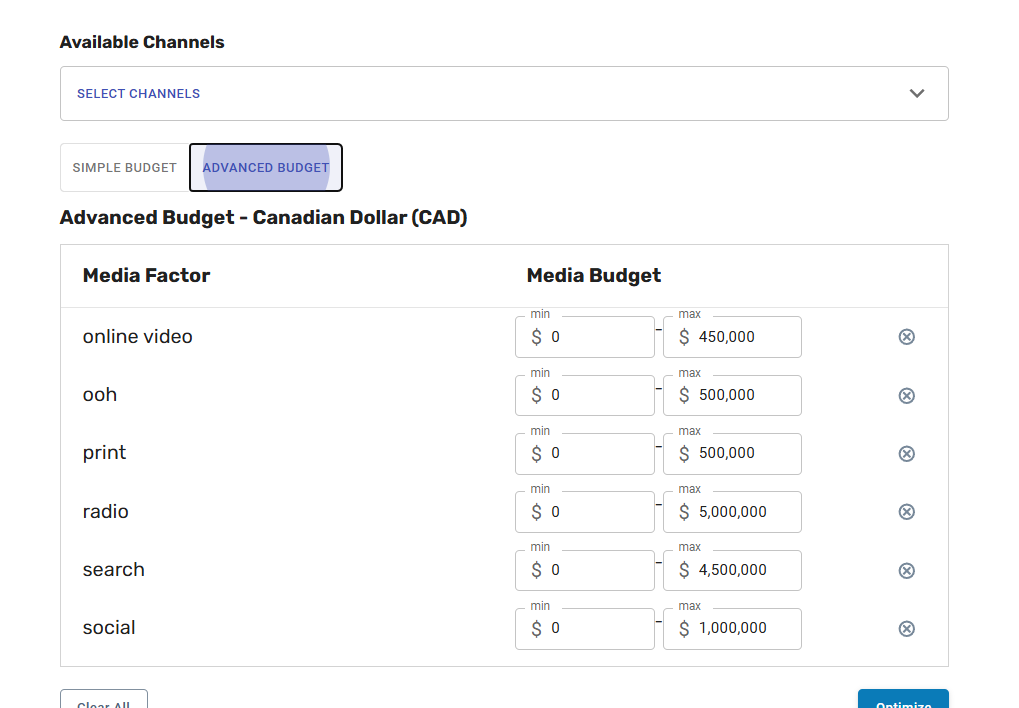Edit social max budget 1,000,000
The width and height of the screenshot is (1019, 708).
coord(732,628)
